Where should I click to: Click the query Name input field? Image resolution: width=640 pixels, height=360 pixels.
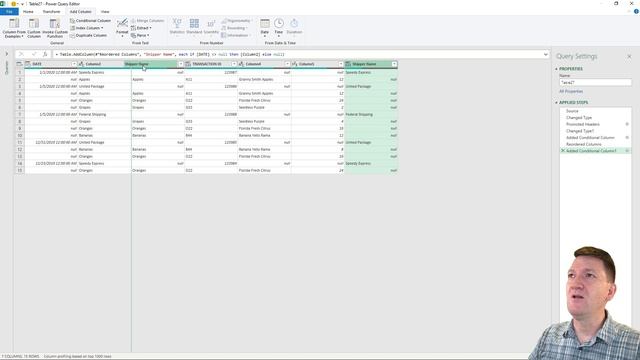[595, 82]
